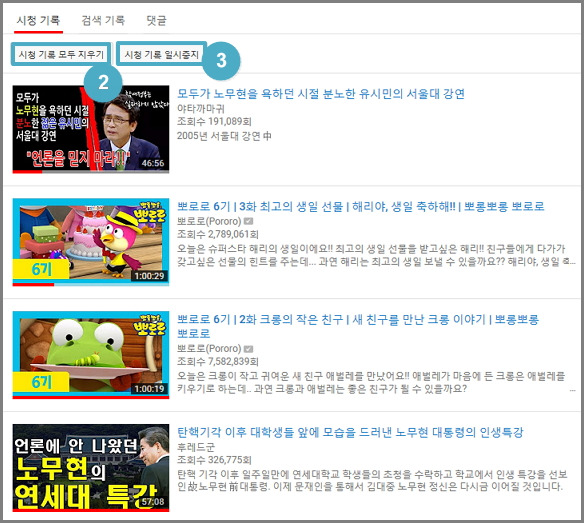Click verified badge next to 3화 Pororo channel
Image resolution: width=584 pixels, height=523 pixels.
[x=248, y=221]
